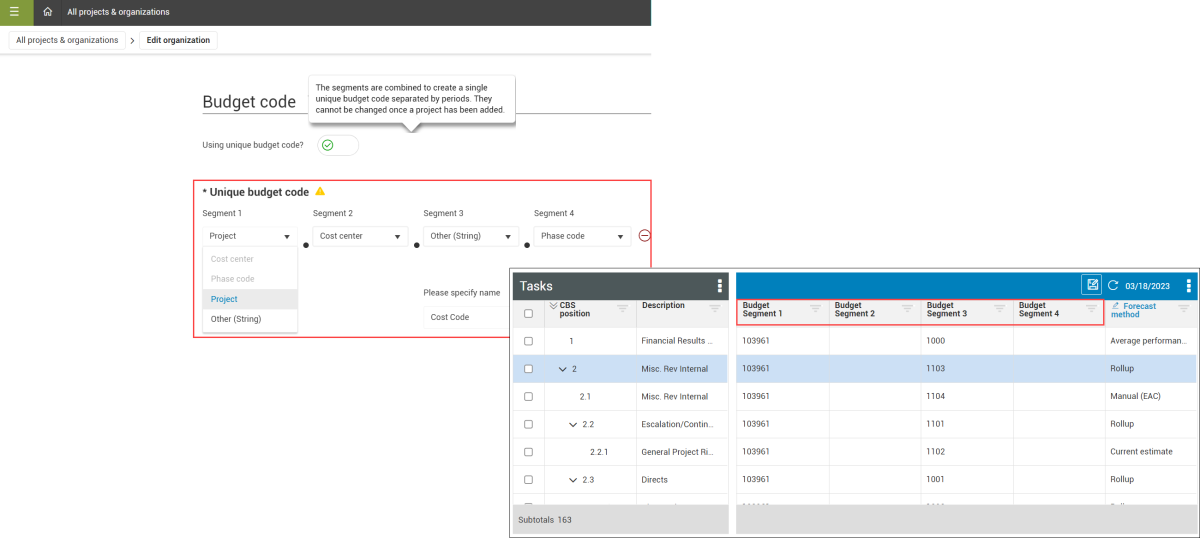The height and width of the screenshot is (538, 1200).
Task: Click the Cost Code name input field
Action: point(460,317)
